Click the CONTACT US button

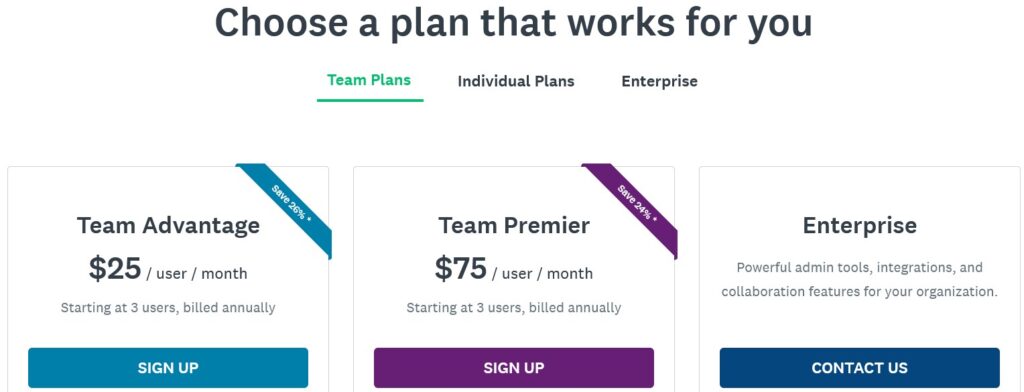coord(859,368)
